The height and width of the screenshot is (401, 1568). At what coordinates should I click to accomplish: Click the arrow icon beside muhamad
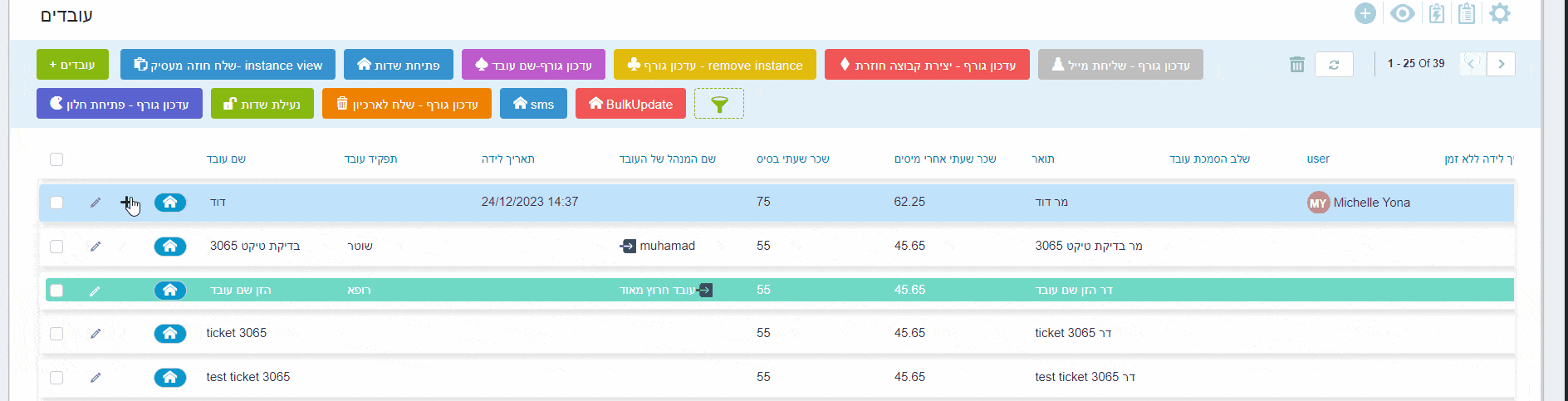[628, 246]
